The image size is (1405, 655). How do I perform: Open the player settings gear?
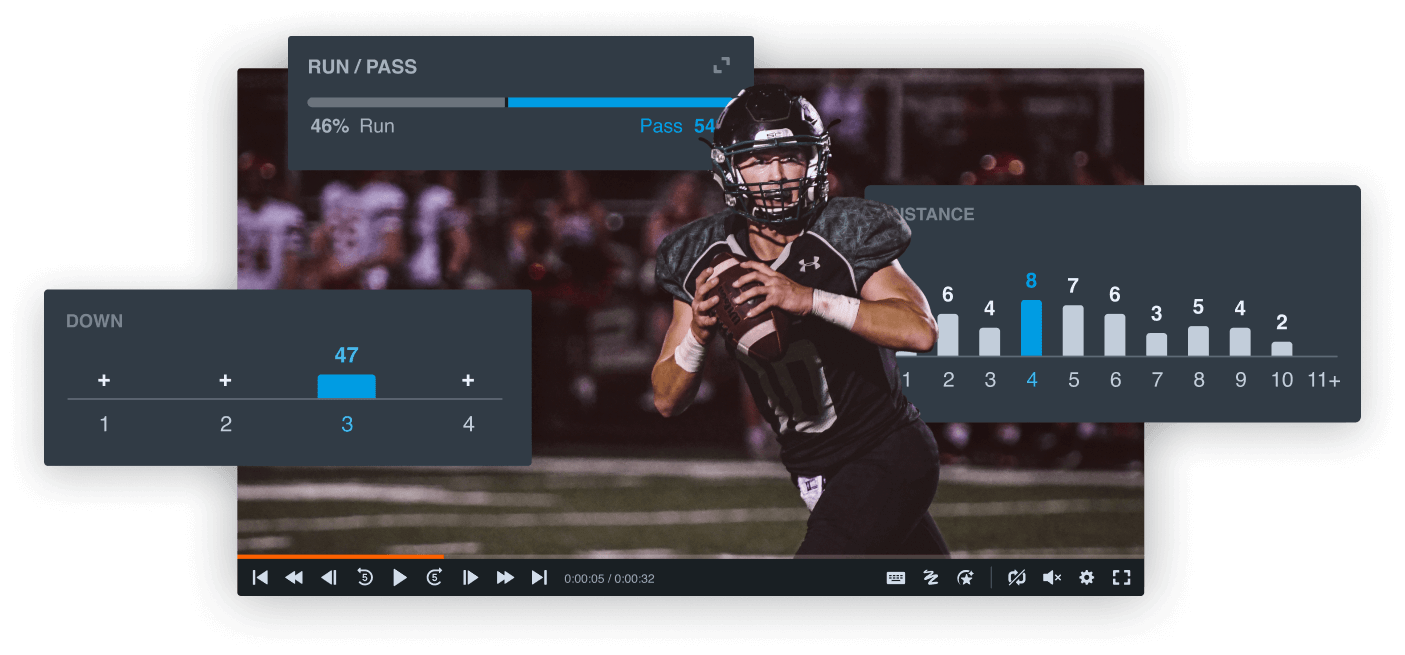click(x=1087, y=578)
